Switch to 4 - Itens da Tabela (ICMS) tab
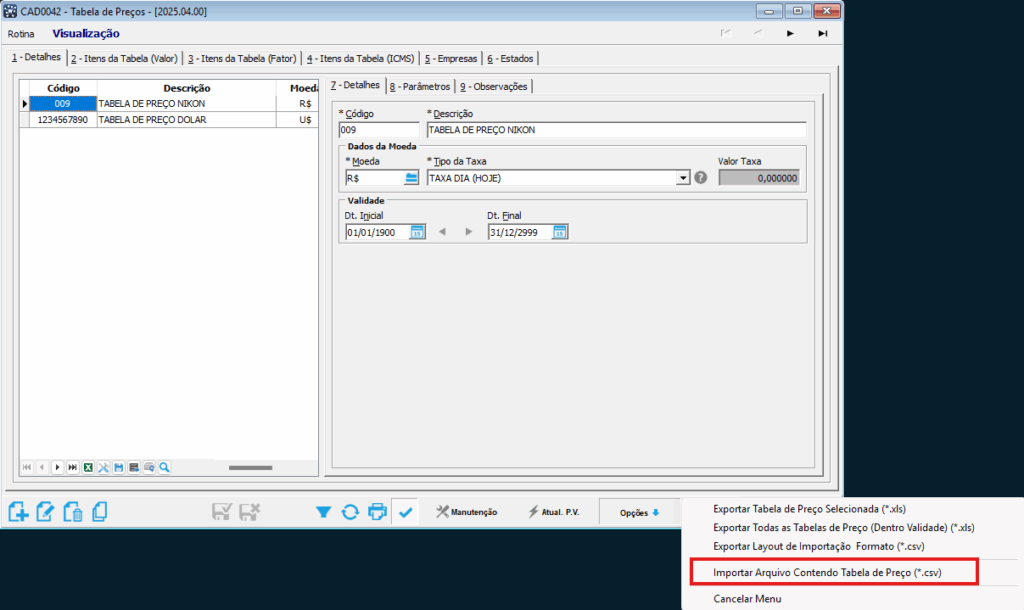 [x=360, y=59]
